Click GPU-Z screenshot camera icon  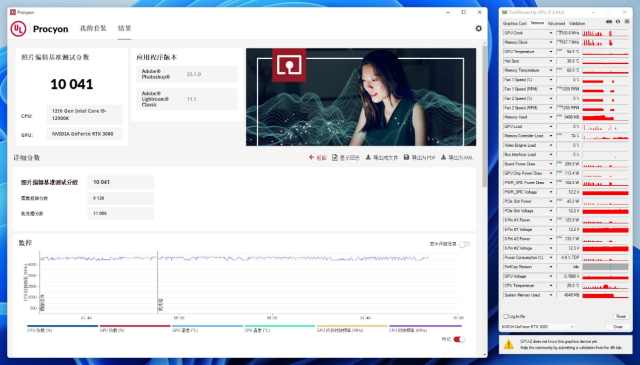609,22
